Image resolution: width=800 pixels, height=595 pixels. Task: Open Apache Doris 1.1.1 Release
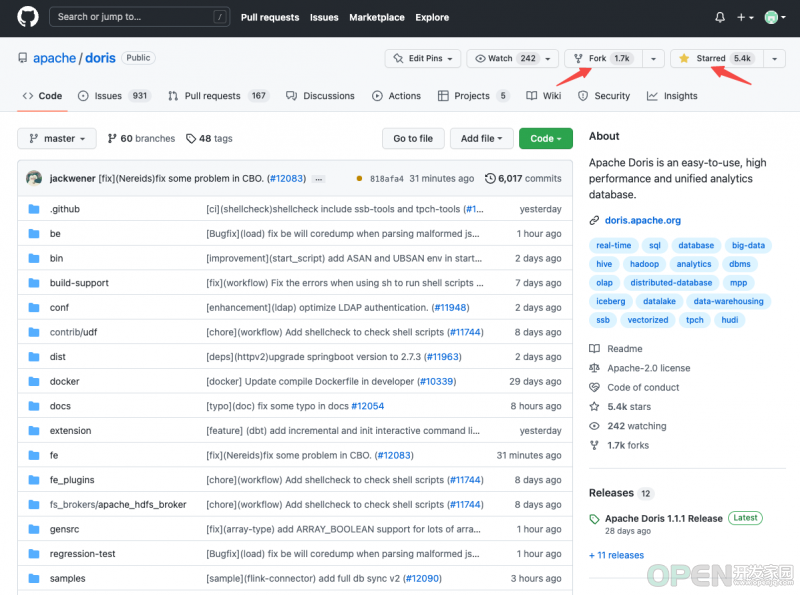pyautogui.click(x=664, y=518)
